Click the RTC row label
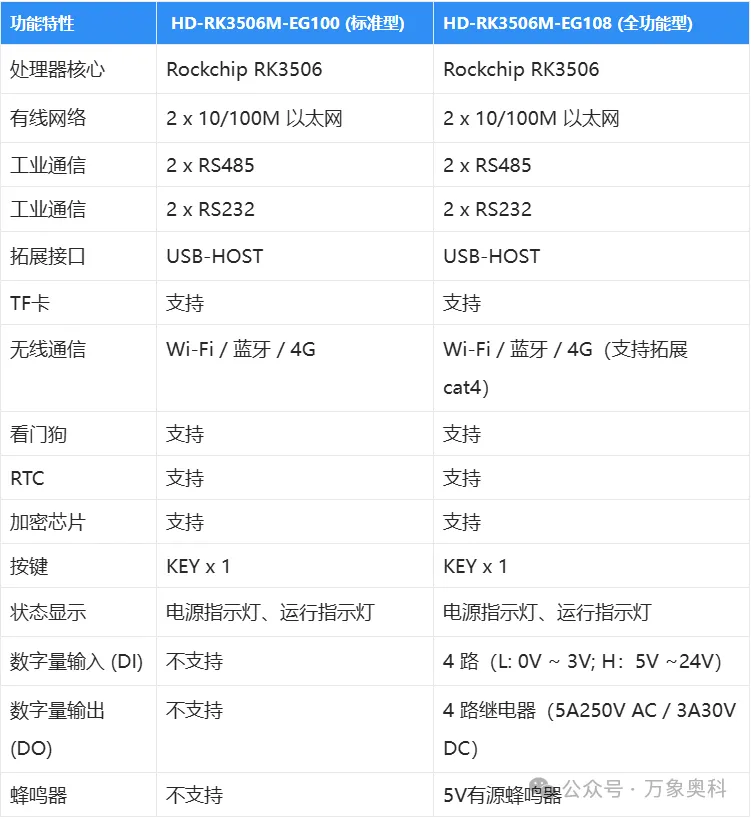This screenshot has height=819, width=751. [27, 478]
